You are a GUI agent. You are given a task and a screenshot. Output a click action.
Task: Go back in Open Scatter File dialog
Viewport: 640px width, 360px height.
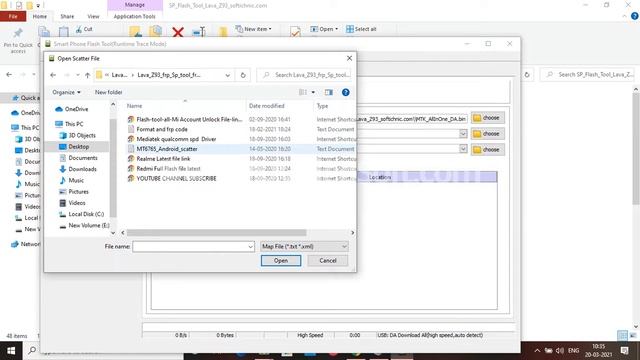click(53, 75)
